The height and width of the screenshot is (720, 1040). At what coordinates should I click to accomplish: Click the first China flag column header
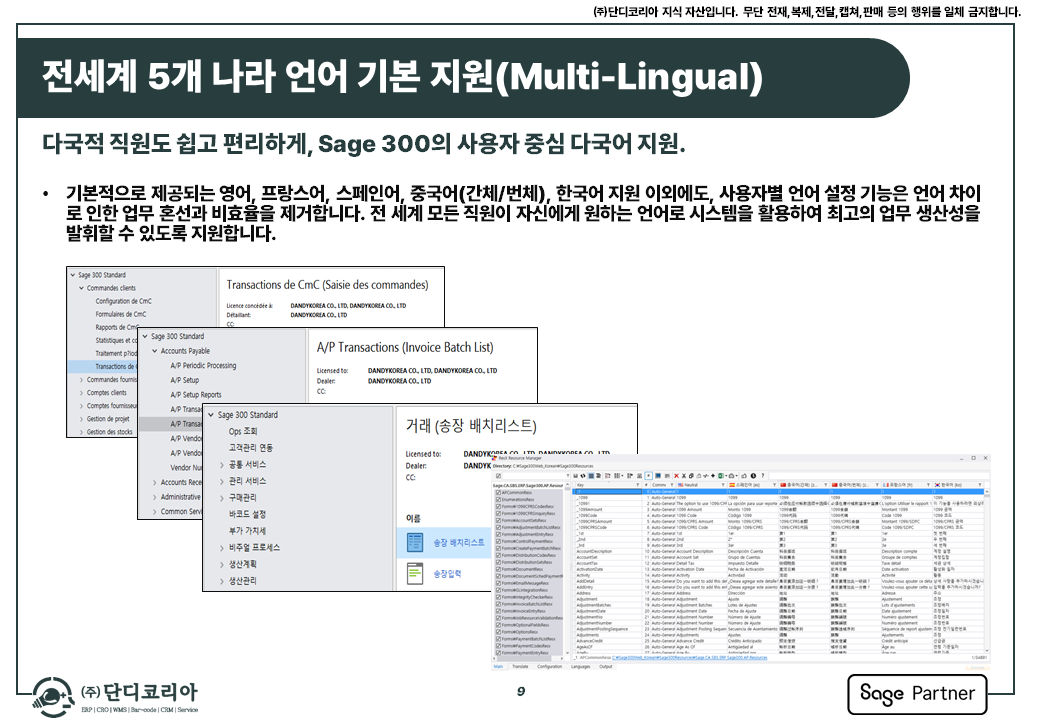pyautogui.click(x=803, y=485)
